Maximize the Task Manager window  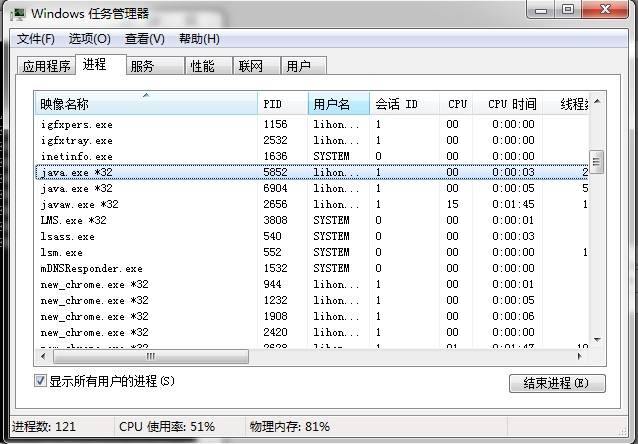click(x=568, y=10)
